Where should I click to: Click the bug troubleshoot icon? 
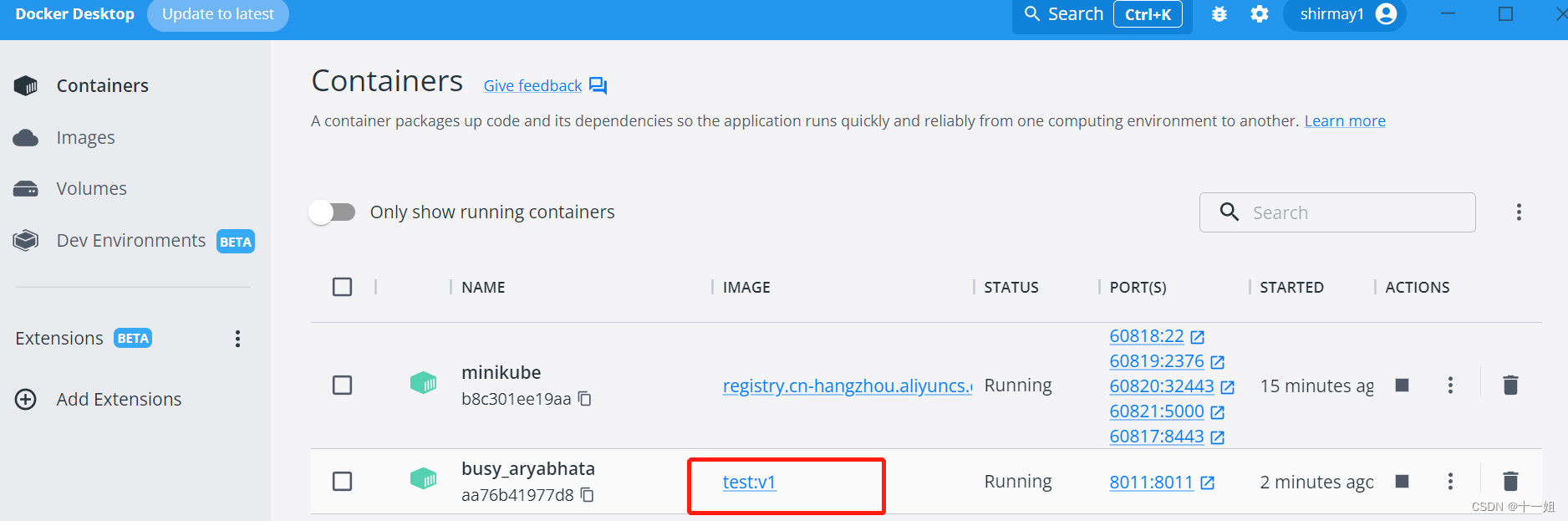[1219, 14]
